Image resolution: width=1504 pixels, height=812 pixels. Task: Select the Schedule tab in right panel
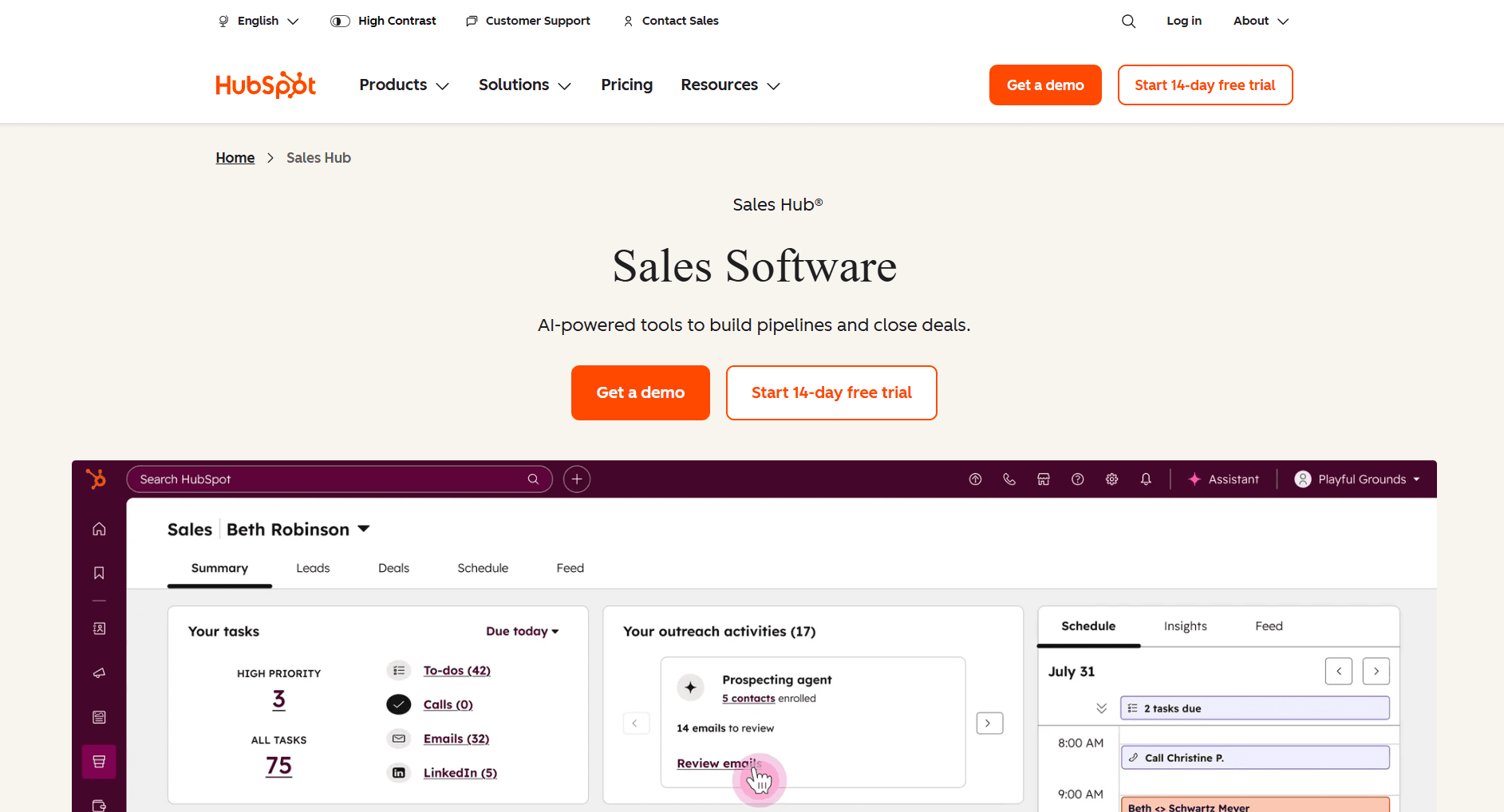point(1088,626)
